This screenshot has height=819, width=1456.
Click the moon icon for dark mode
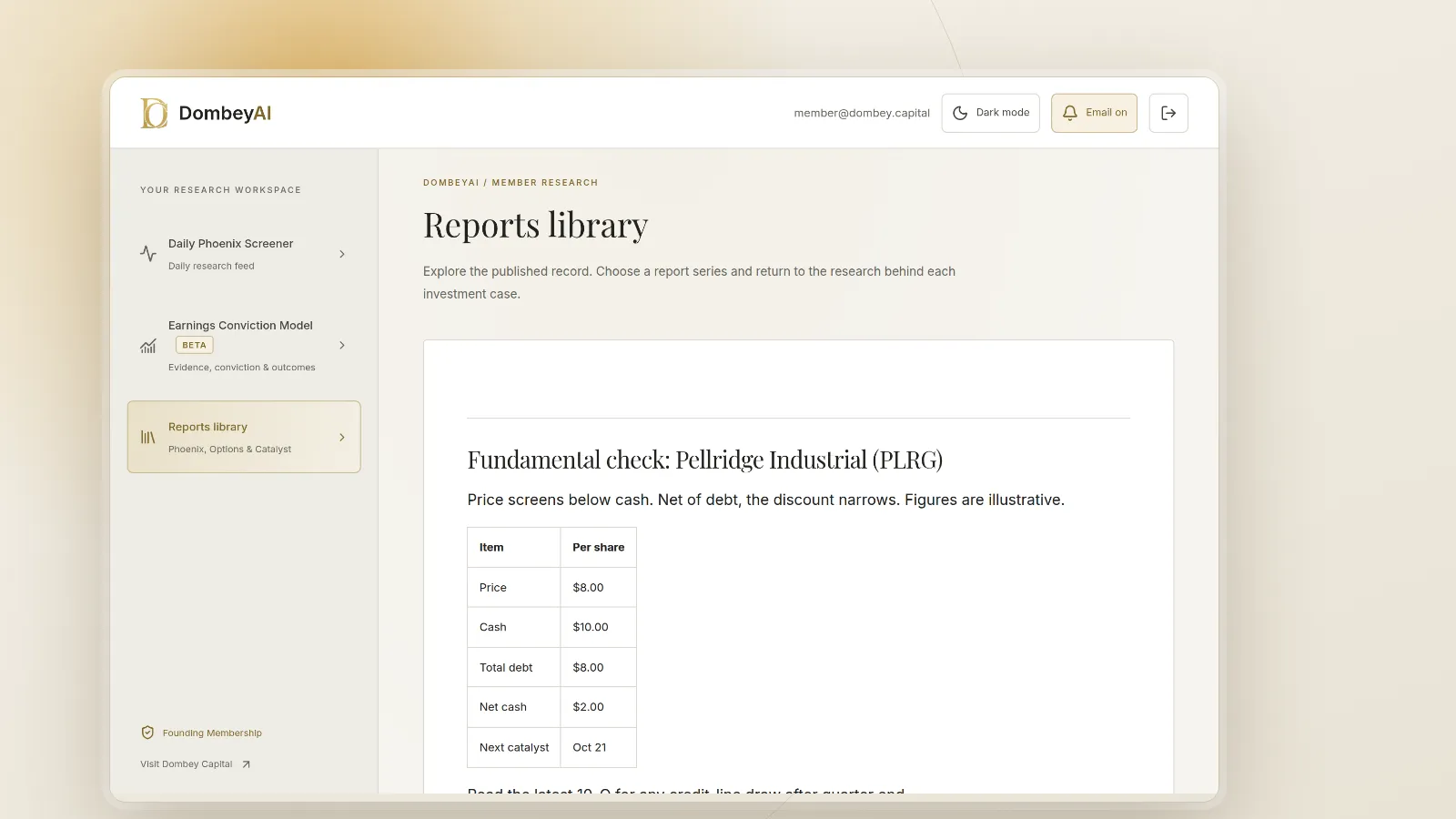click(960, 113)
